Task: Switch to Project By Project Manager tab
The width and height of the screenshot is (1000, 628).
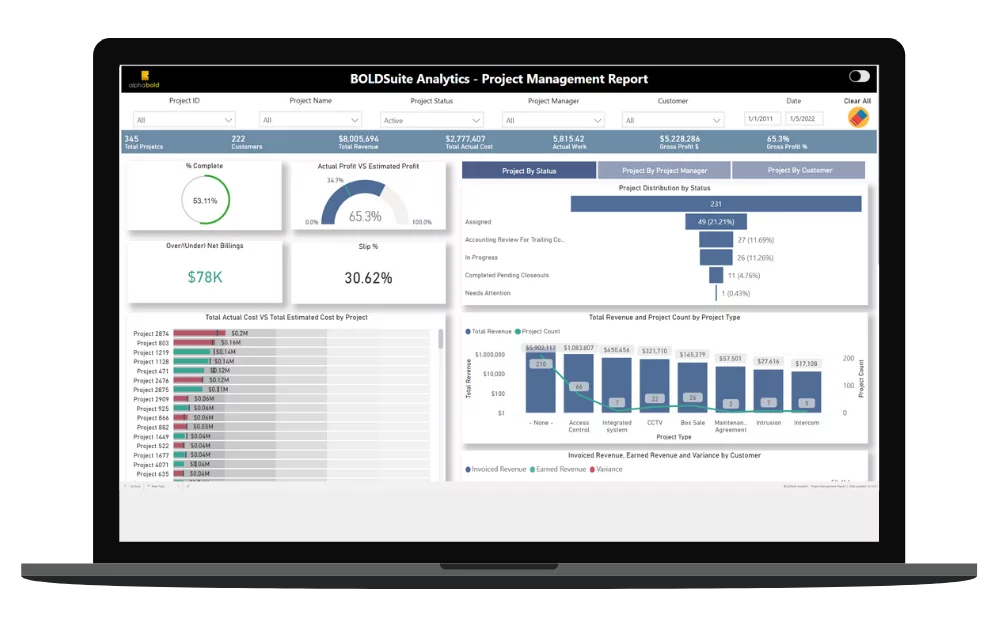Action: tap(664, 170)
